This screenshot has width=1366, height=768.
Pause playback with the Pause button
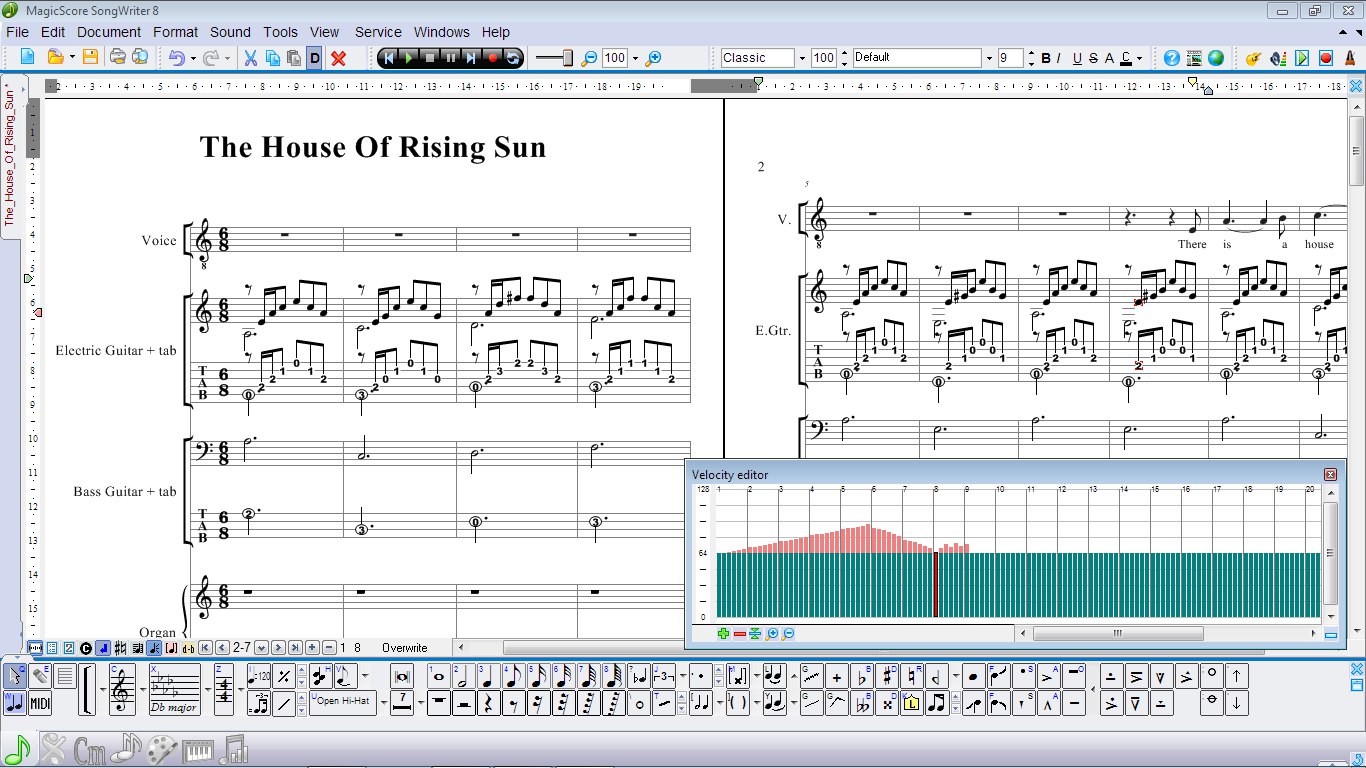click(x=451, y=58)
